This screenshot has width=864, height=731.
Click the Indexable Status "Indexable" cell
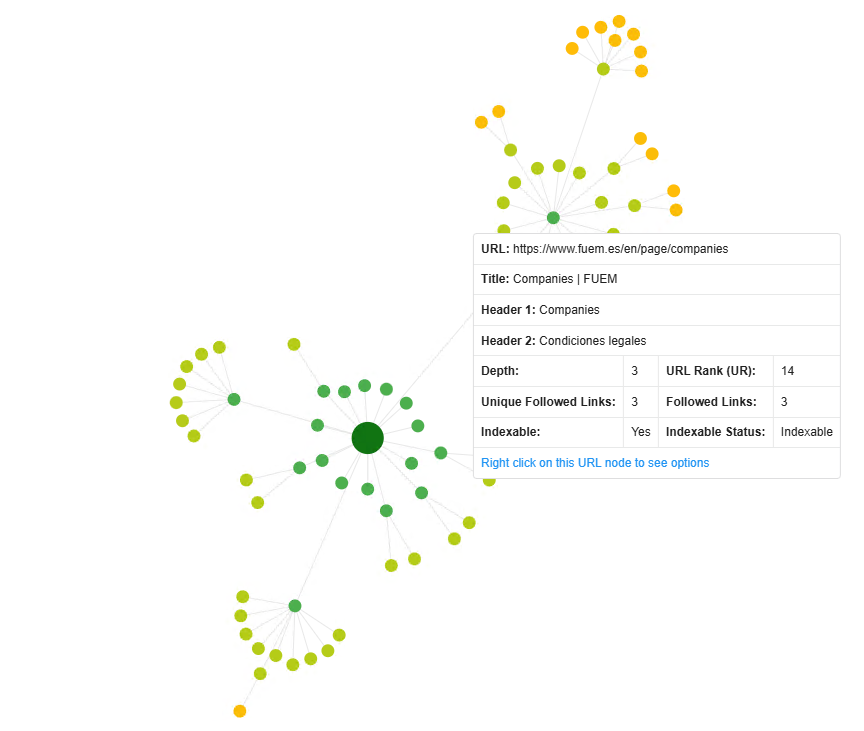click(x=806, y=432)
